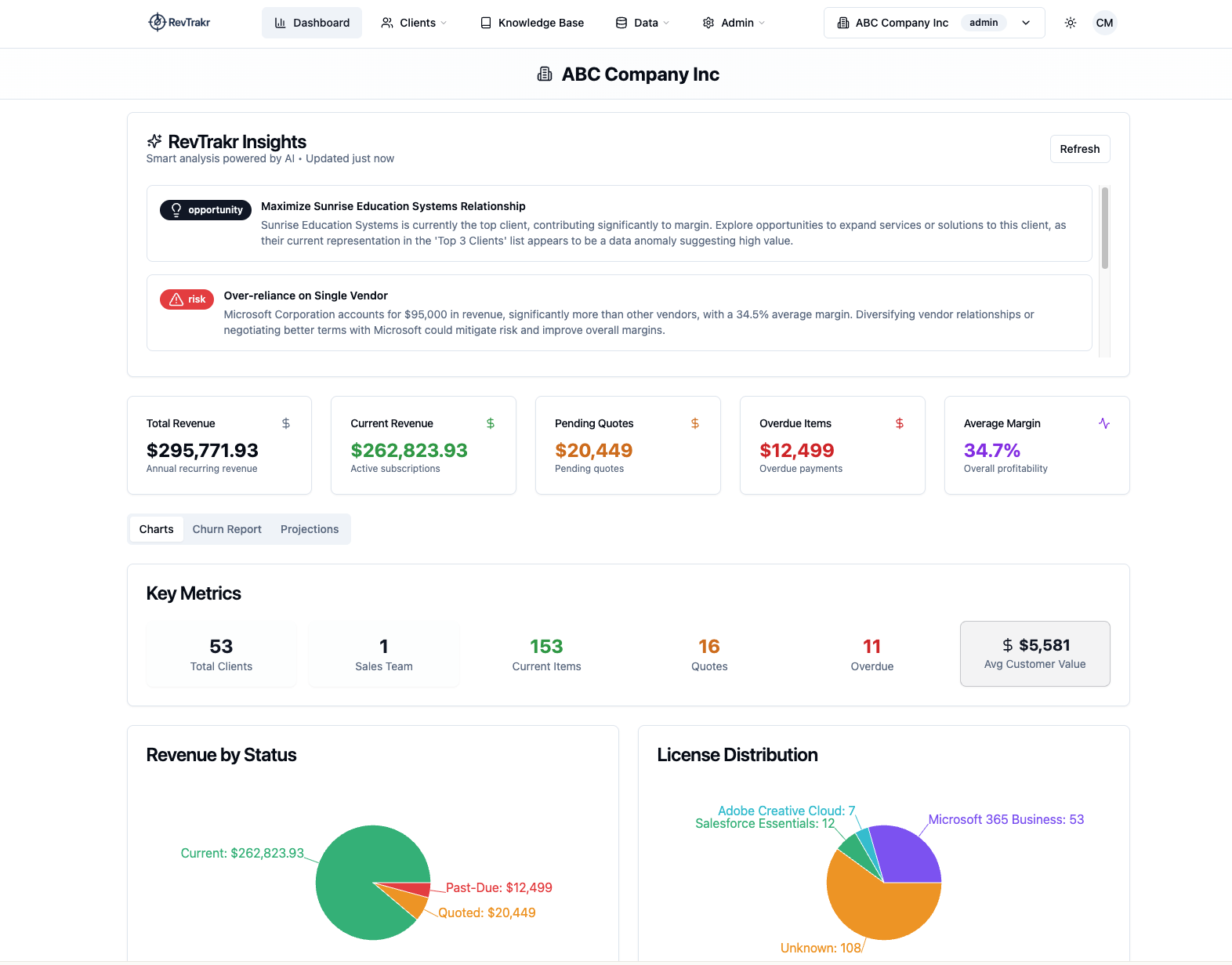This screenshot has width=1232, height=965.
Task: Click the Current Items count 153
Action: pos(546,647)
